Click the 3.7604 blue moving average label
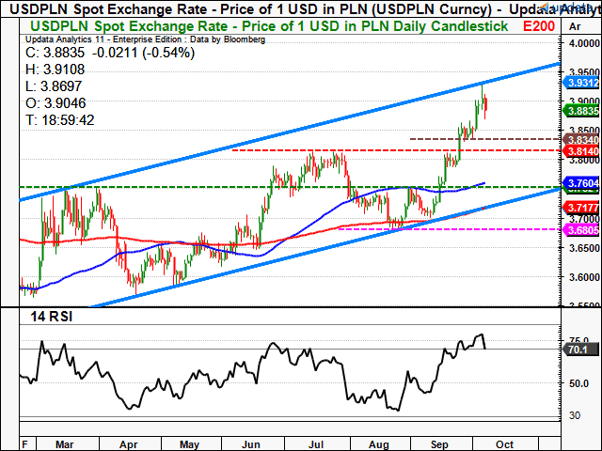 [581, 183]
